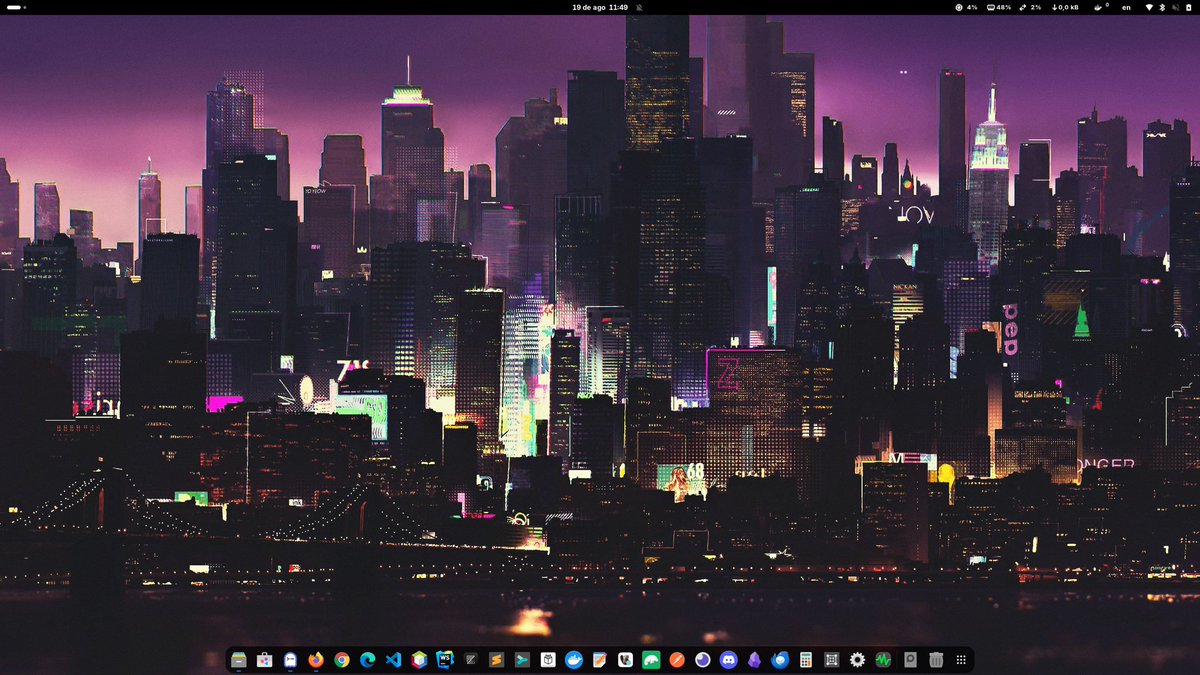
Task: Click the Wi-Fi status icon
Action: 1149,7
